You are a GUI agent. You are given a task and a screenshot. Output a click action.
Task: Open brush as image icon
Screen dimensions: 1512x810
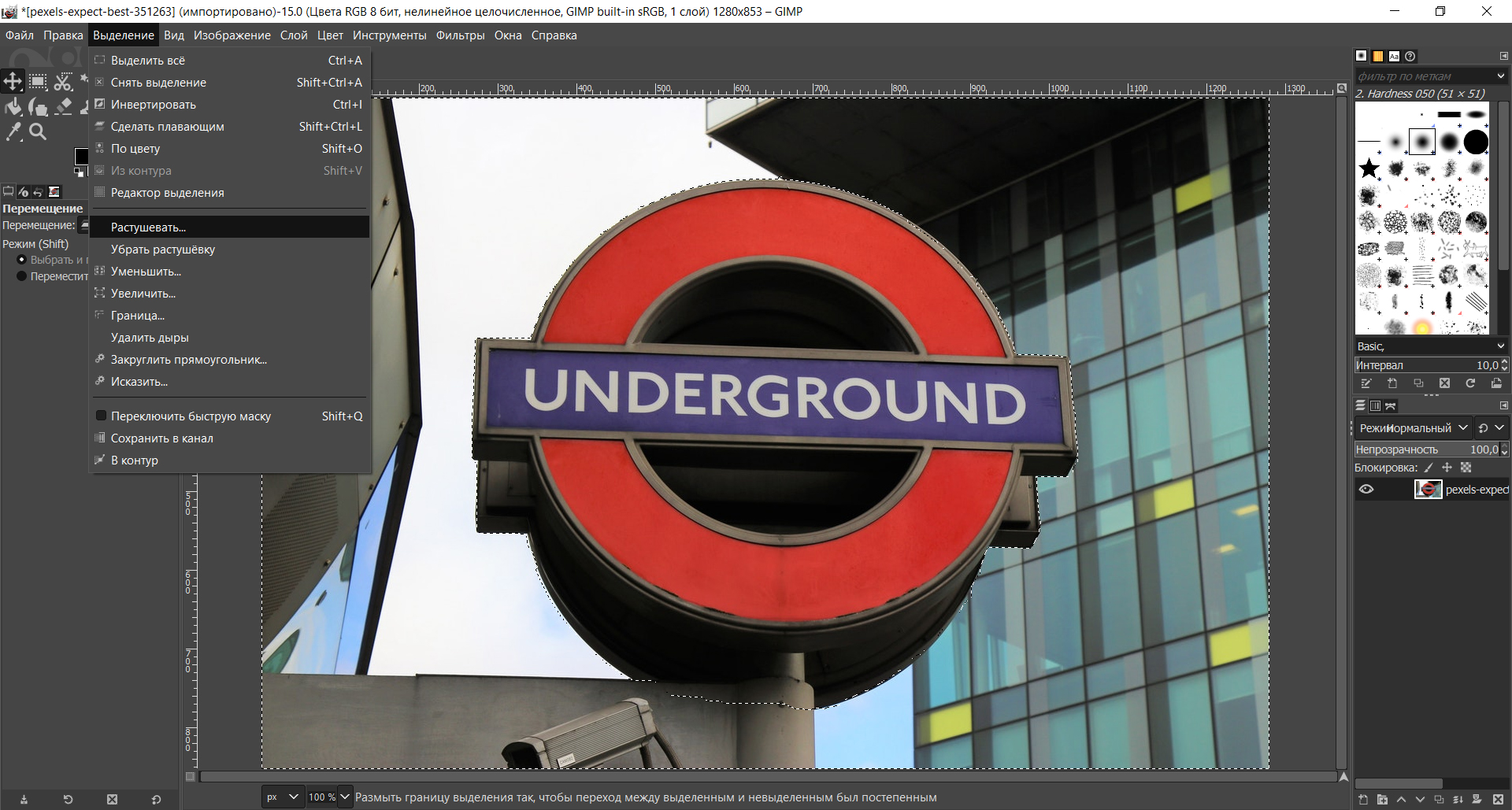[x=1496, y=383]
